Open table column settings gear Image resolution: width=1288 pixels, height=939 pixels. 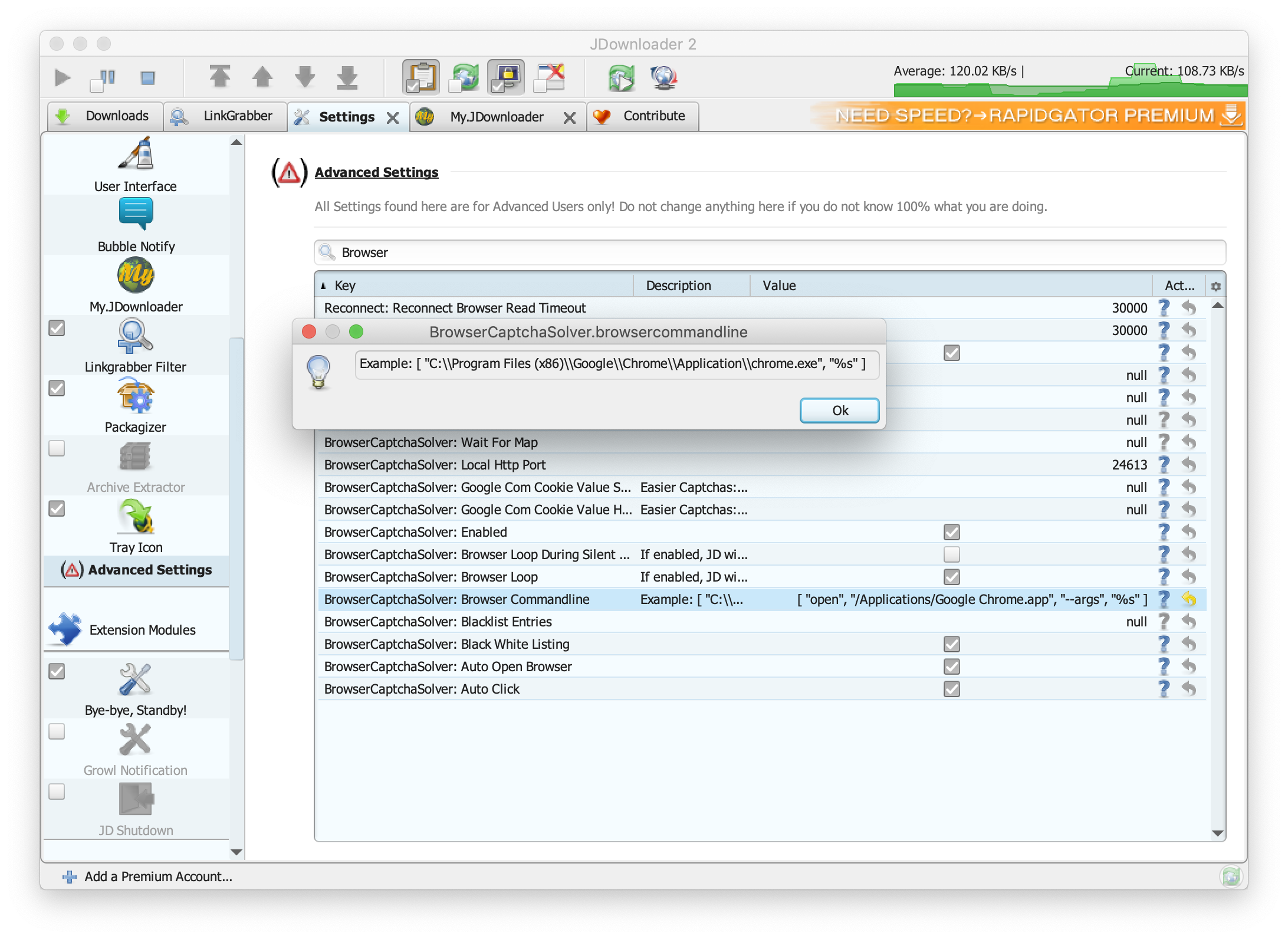pyautogui.click(x=1216, y=286)
